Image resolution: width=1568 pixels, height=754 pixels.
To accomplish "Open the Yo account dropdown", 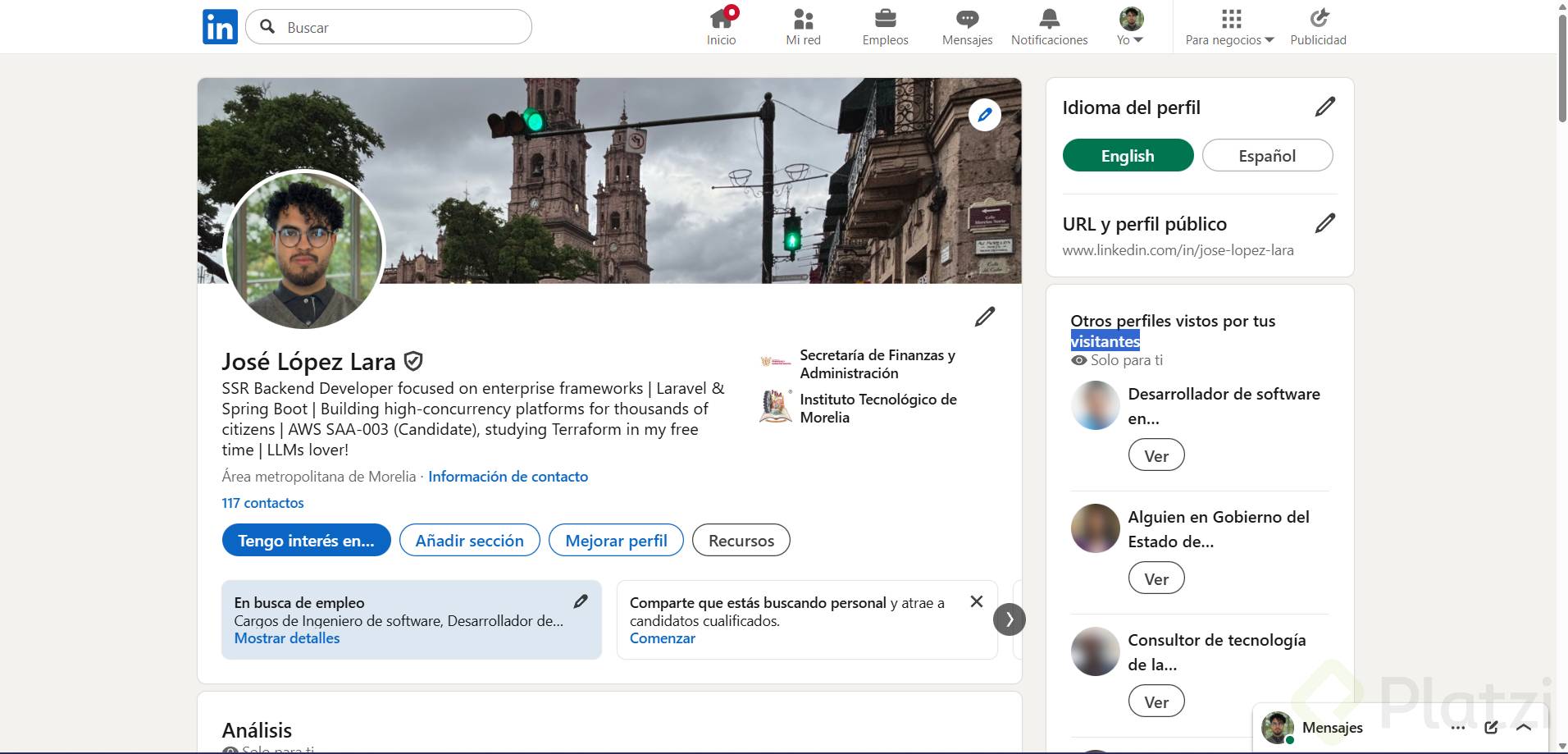I will [x=1131, y=27].
